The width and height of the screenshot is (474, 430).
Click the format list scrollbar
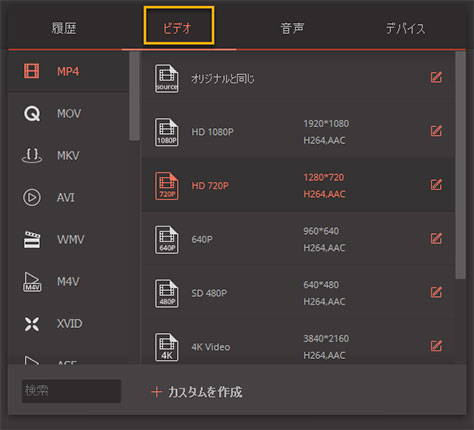pos(134,96)
